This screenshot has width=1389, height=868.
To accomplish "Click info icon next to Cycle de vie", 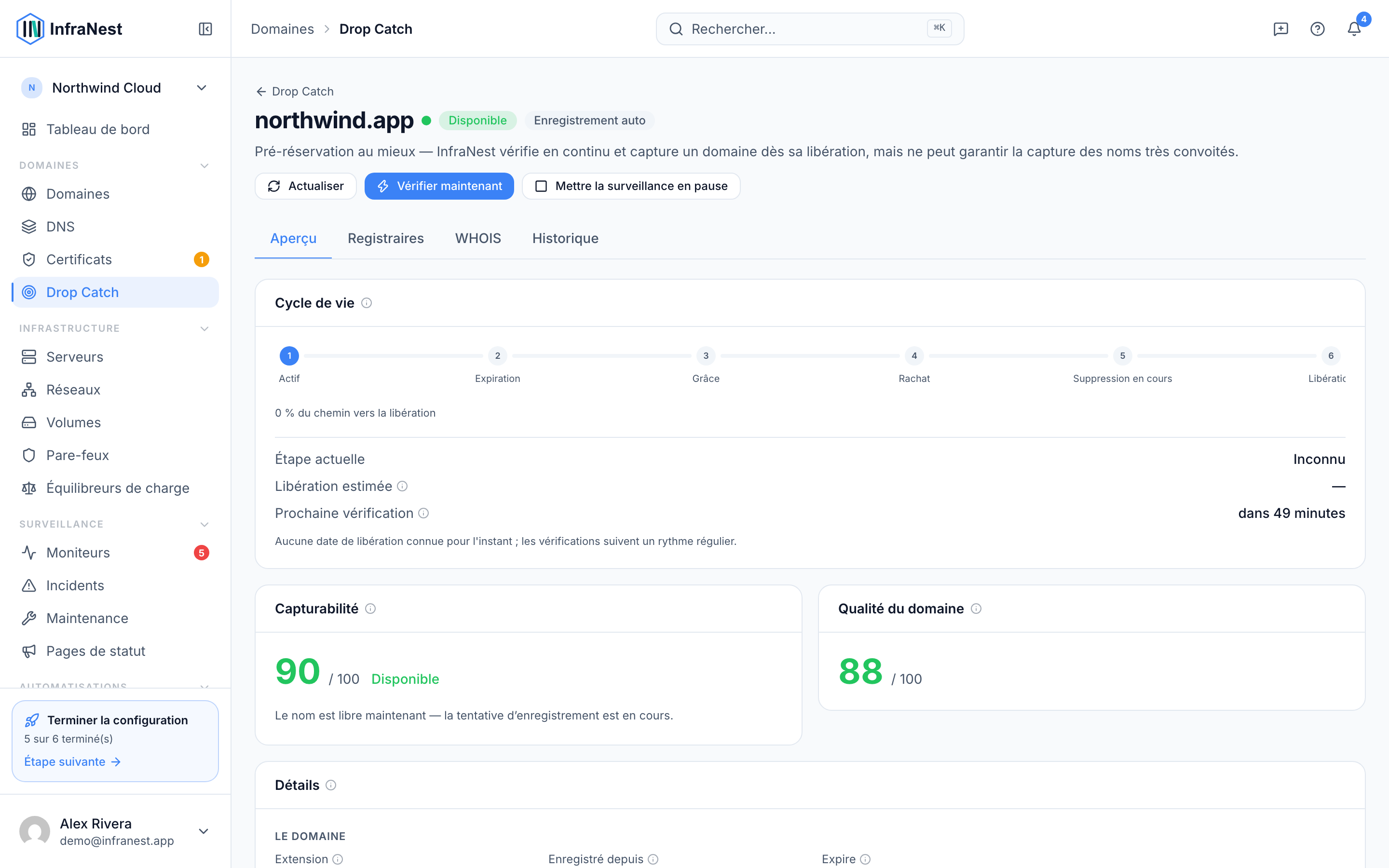I will click(x=367, y=303).
